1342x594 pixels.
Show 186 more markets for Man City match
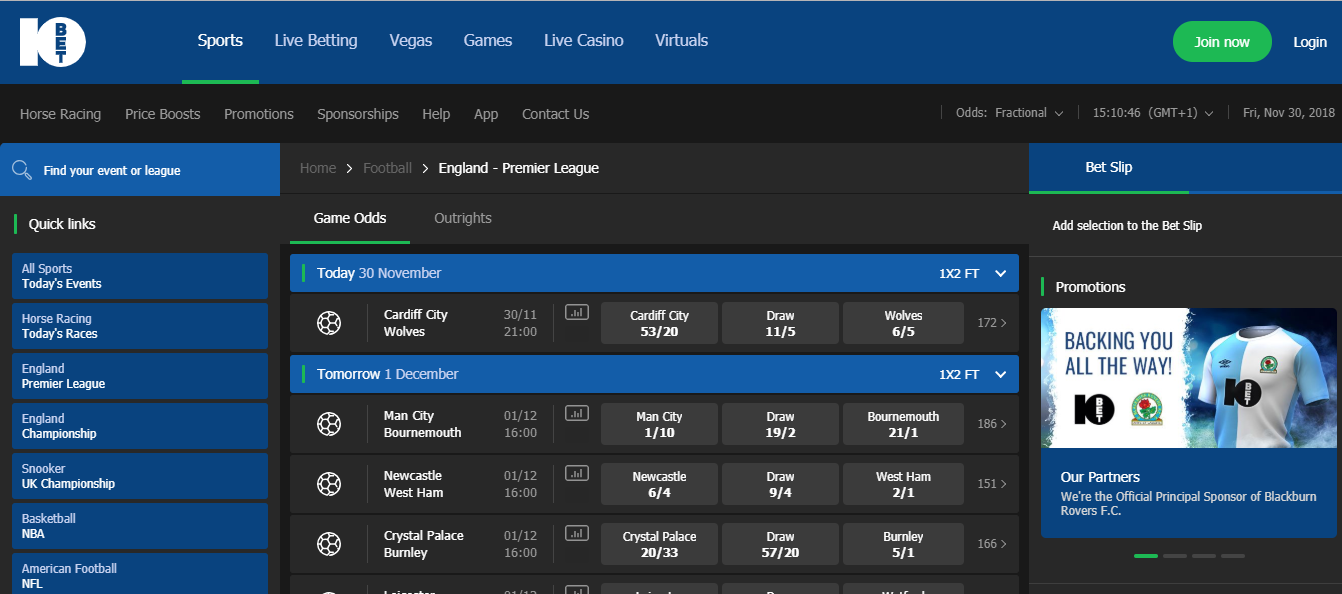992,424
